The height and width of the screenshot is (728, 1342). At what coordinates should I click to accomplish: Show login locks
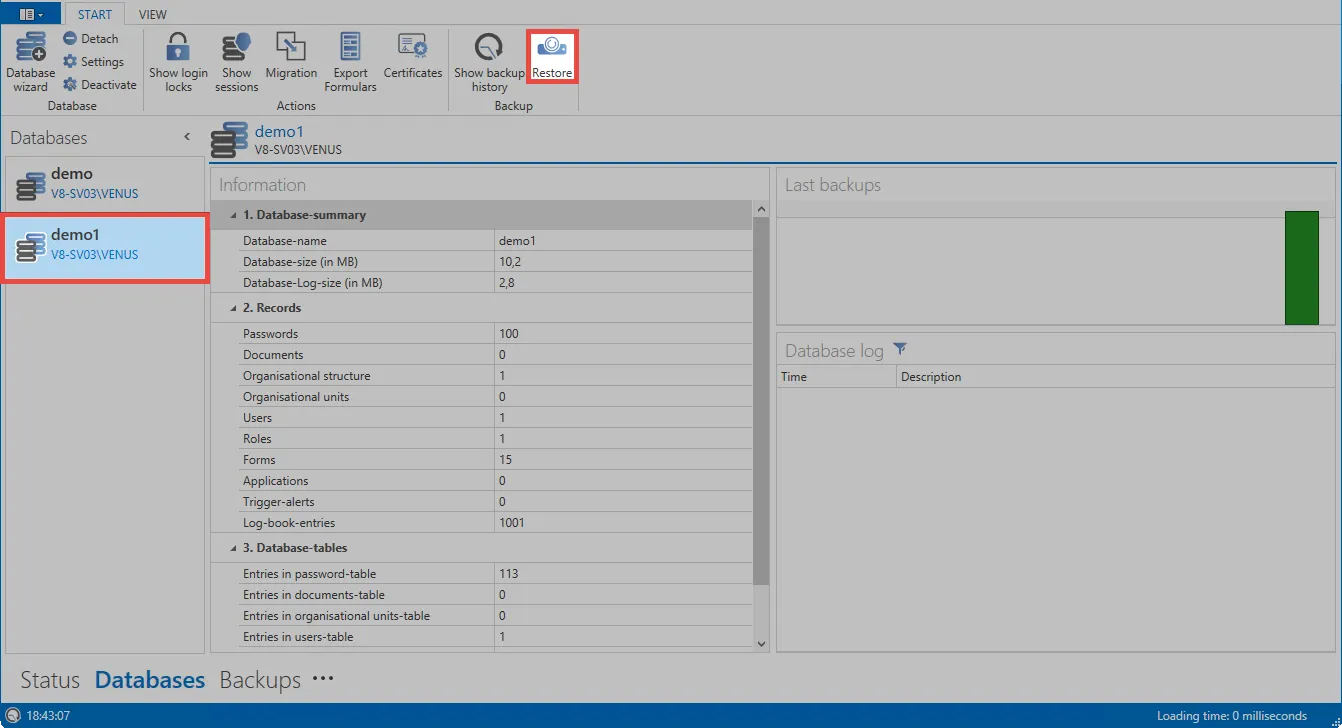[x=178, y=62]
